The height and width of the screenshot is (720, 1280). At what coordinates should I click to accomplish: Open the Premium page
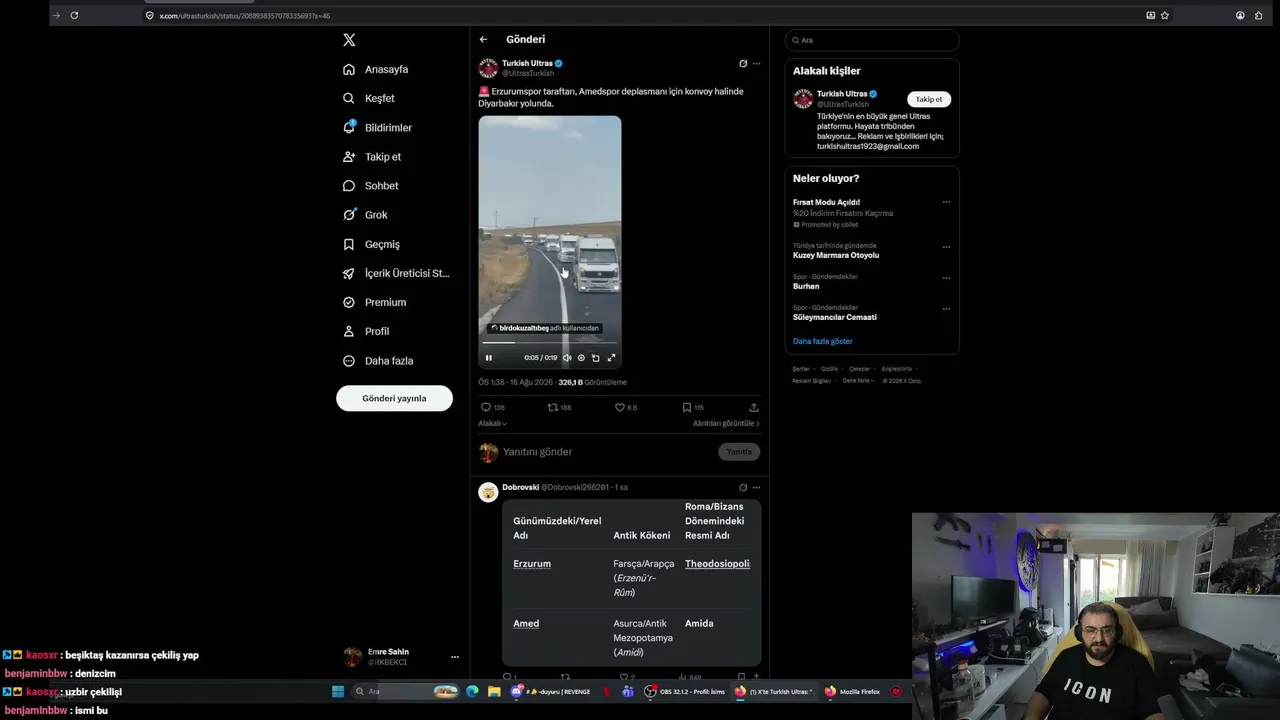(375, 302)
